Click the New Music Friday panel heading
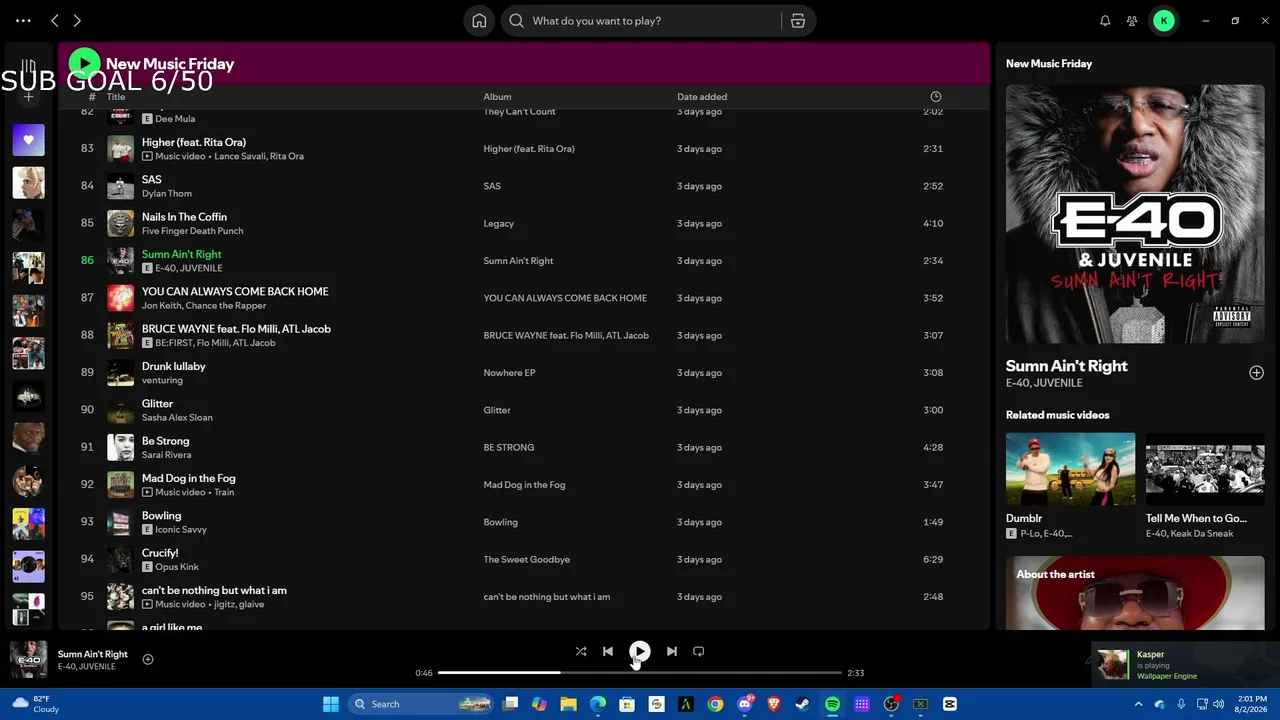This screenshot has width=1280, height=720. tap(1049, 64)
